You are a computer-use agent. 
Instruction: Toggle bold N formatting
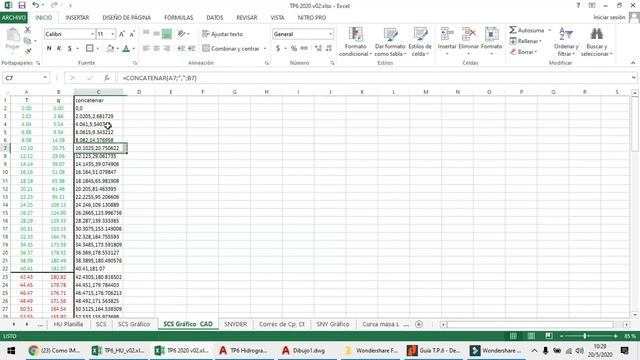tap(49, 48)
